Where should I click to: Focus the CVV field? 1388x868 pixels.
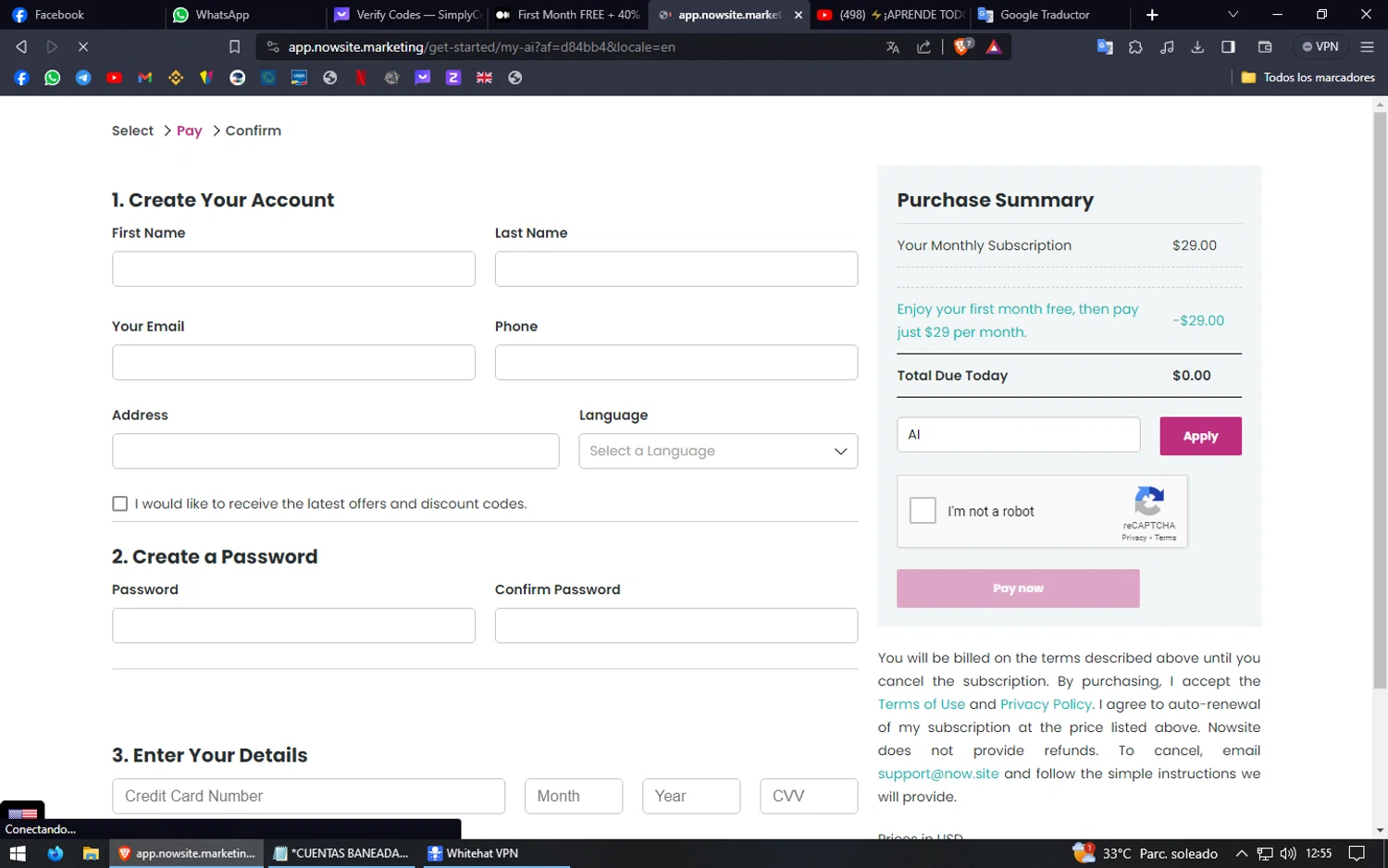point(809,796)
